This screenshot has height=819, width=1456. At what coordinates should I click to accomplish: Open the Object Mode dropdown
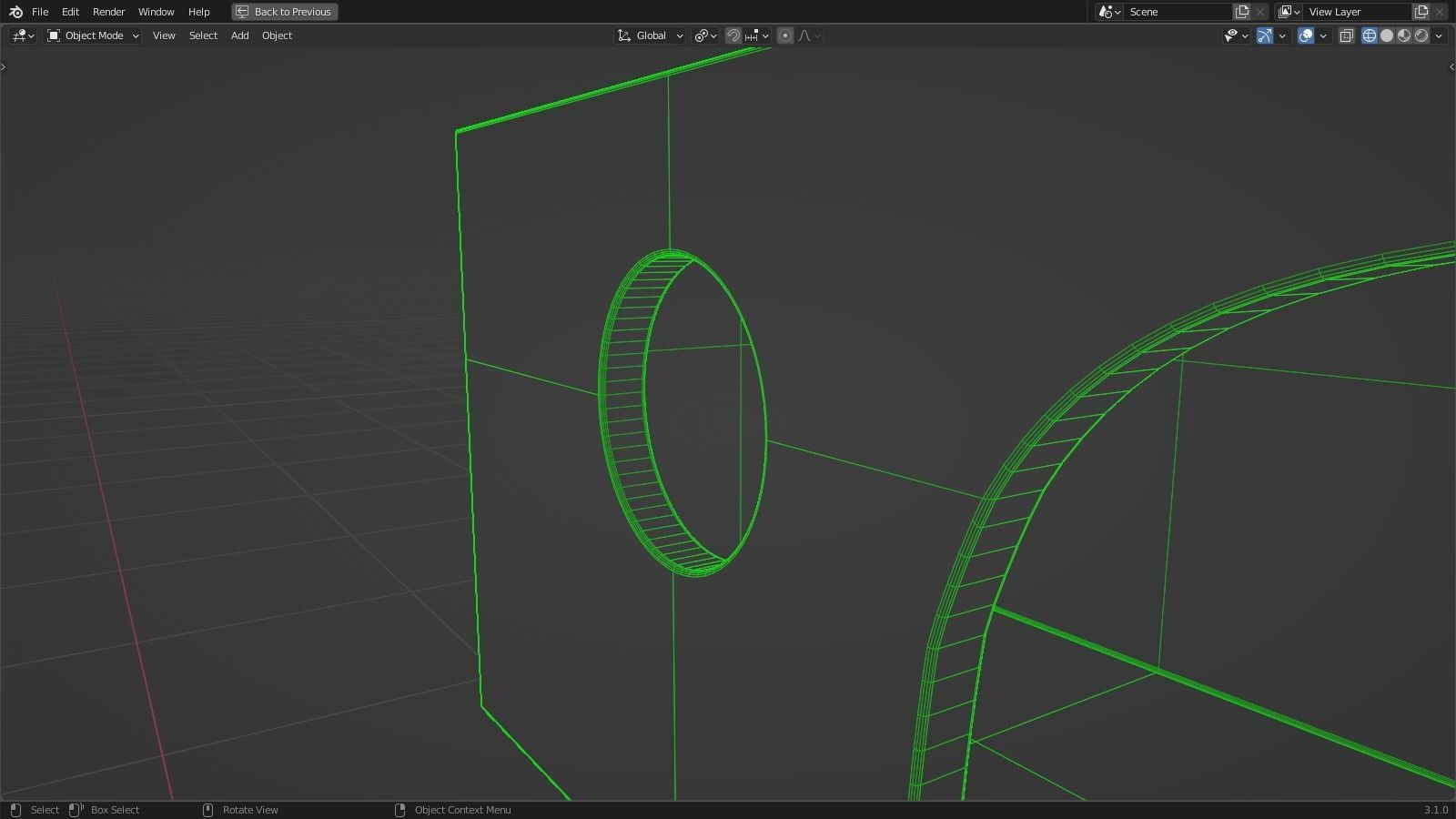(x=93, y=35)
